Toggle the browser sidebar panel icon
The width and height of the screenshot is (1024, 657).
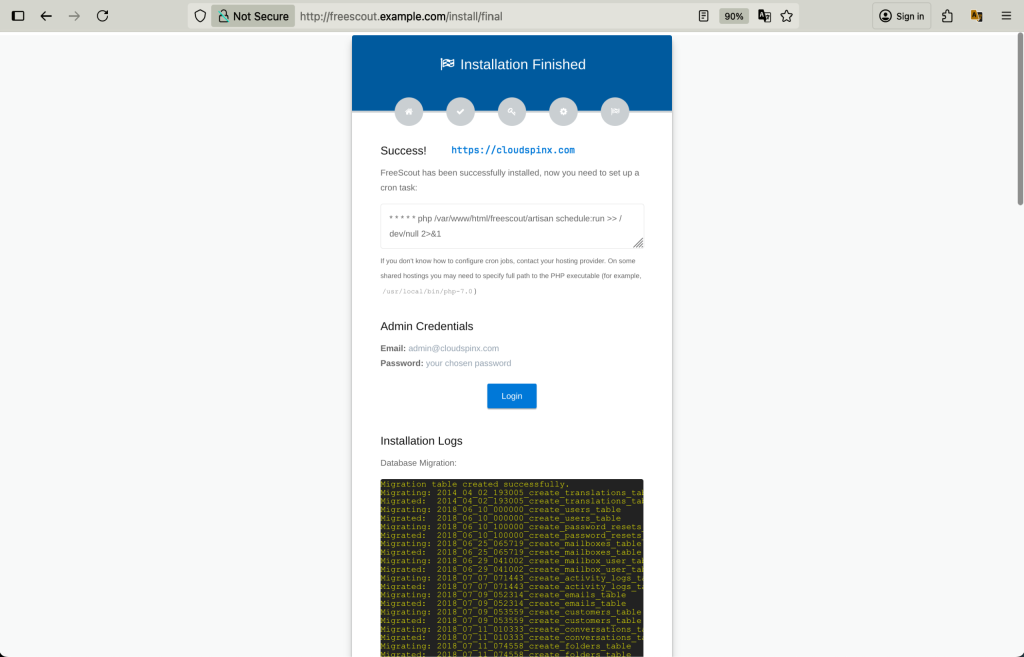(x=17, y=15)
